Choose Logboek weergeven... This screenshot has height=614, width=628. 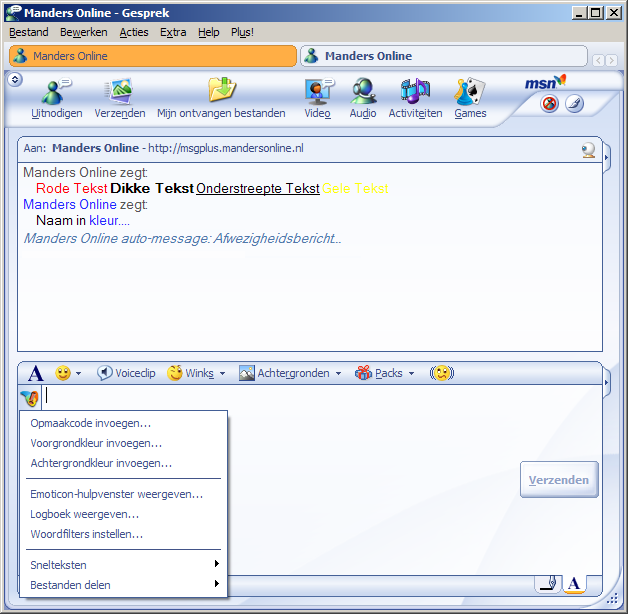[124, 514]
